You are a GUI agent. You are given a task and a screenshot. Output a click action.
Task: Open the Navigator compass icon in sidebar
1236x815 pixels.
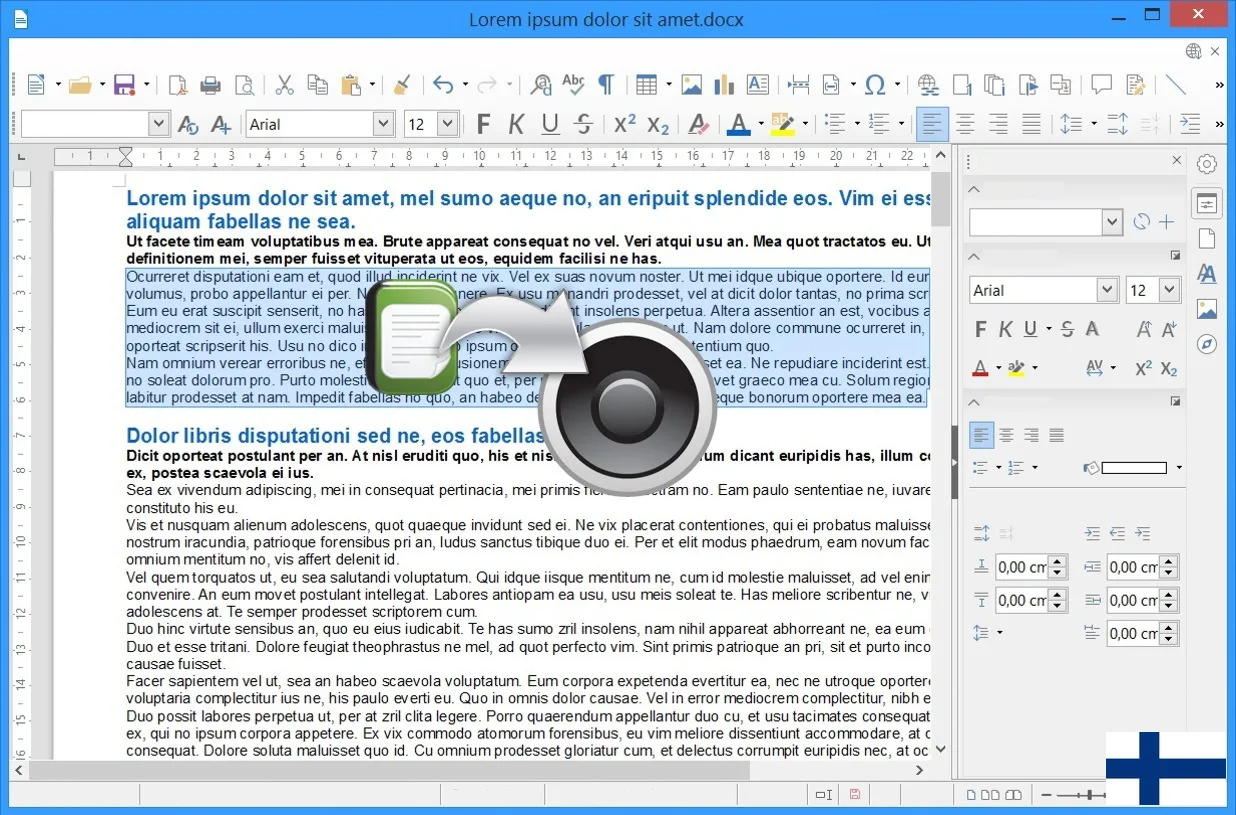click(1207, 344)
